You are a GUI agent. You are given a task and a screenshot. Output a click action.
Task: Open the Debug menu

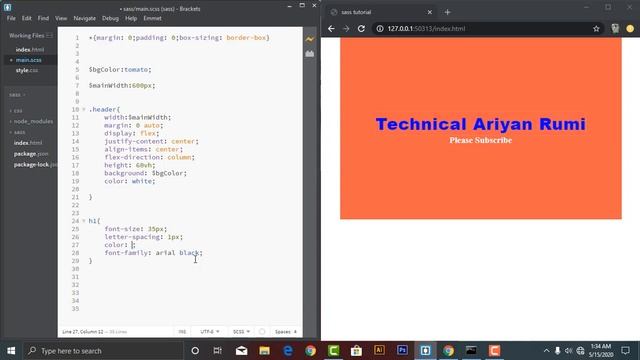tap(110, 18)
